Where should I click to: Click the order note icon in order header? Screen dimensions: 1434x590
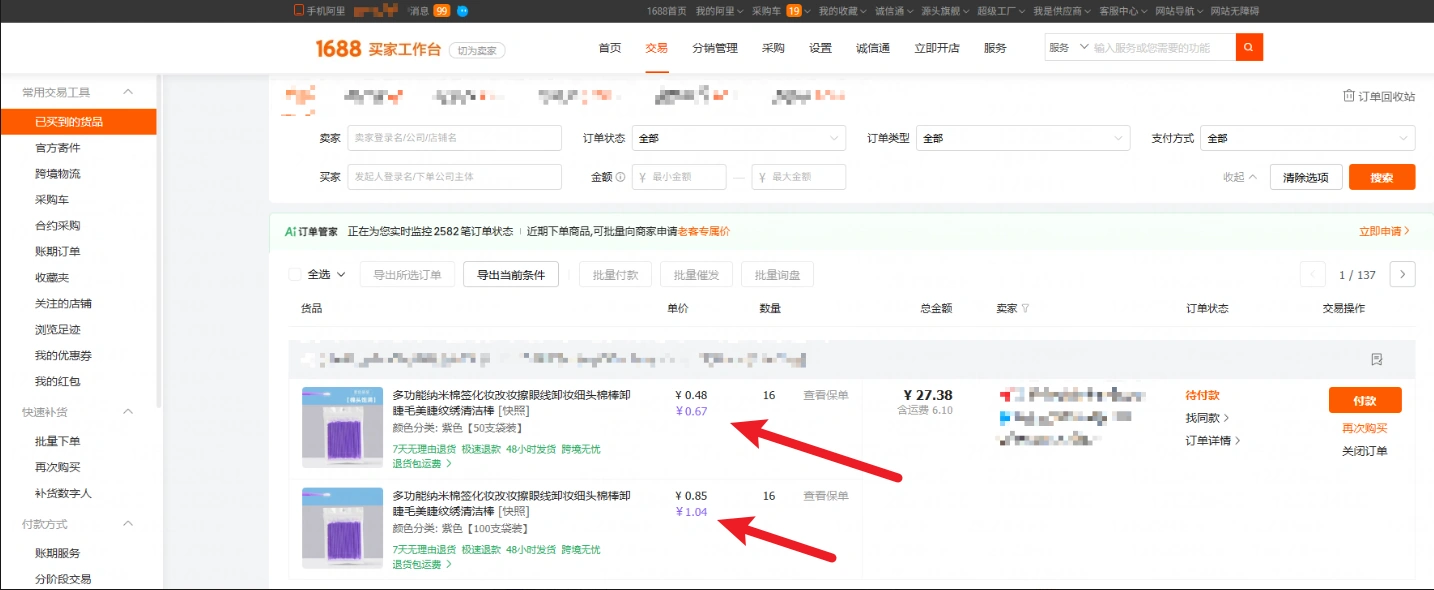coord(1376,359)
